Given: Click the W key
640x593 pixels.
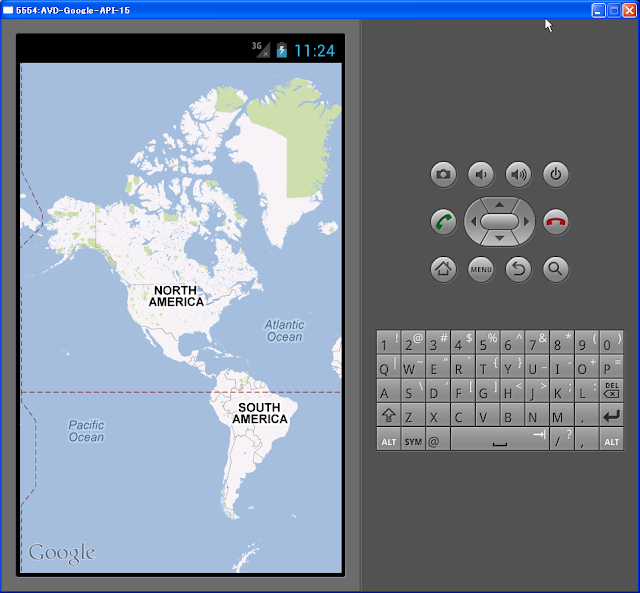Looking at the screenshot, I should coord(413,366).
